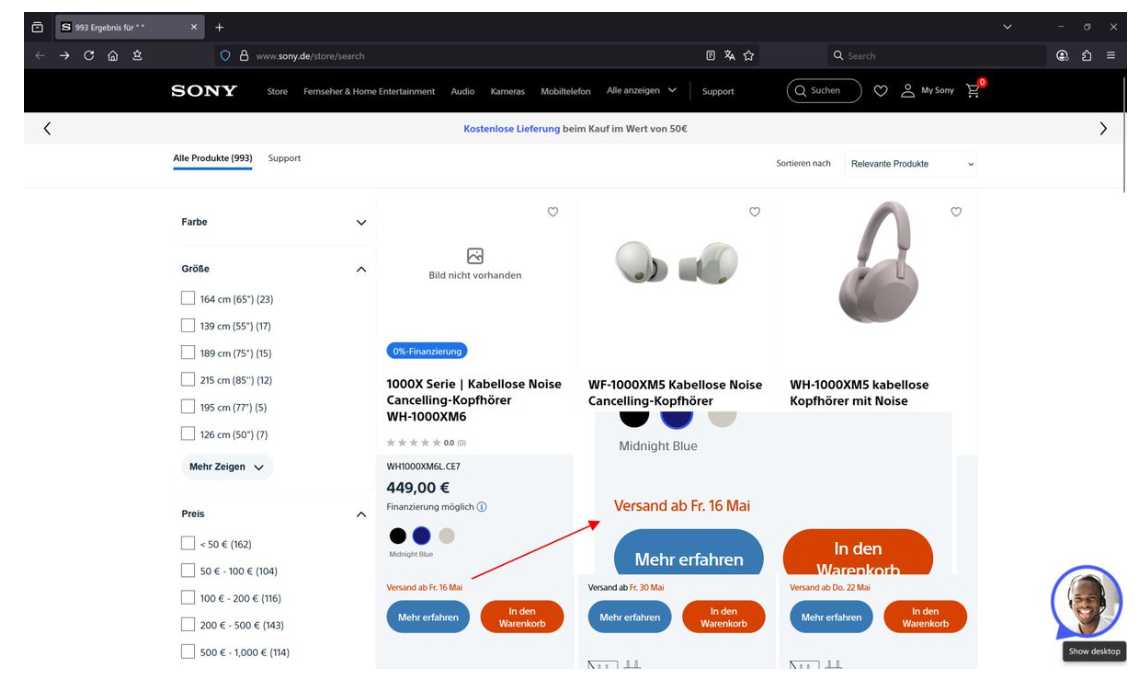
Task: Click the sony.de address bar URL
Action: click(x=310, y=55)
